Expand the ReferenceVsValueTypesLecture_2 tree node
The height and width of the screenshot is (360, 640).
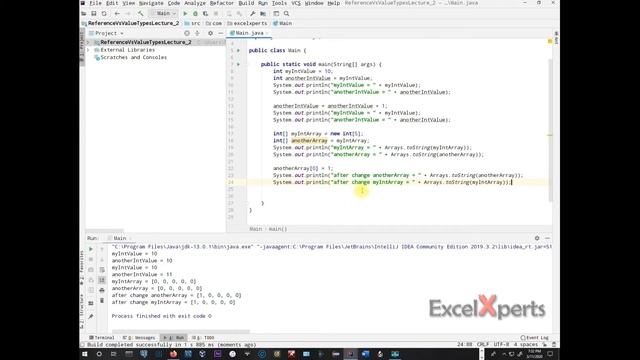(88, 42)
